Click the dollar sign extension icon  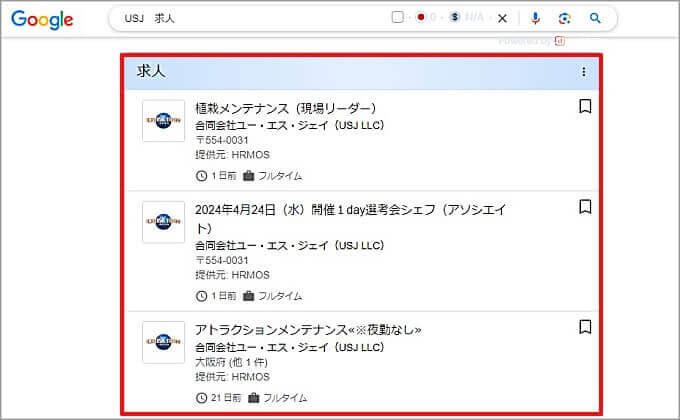pos(454,17)
